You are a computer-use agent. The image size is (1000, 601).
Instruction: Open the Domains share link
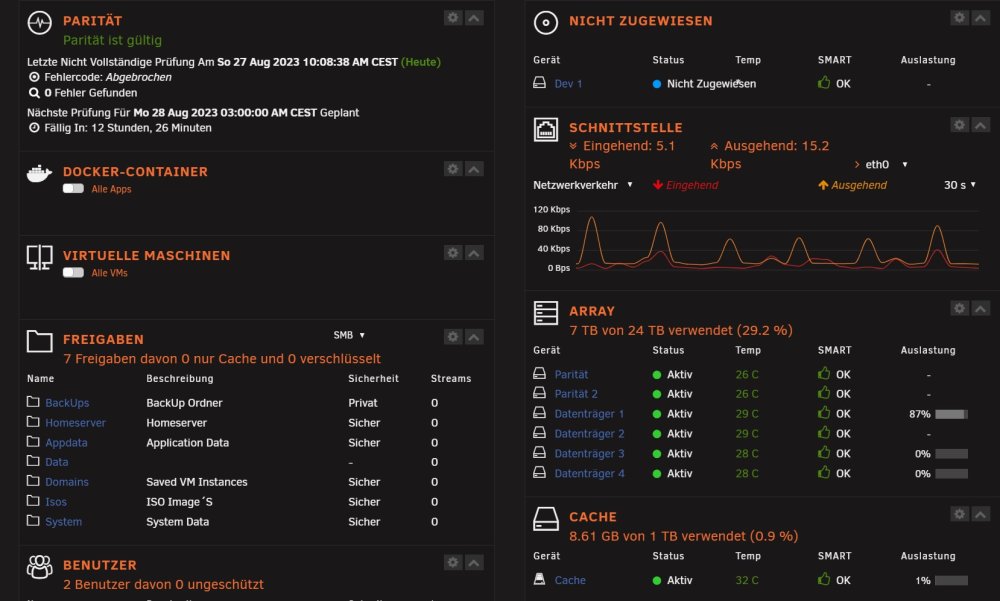[67, 482]
